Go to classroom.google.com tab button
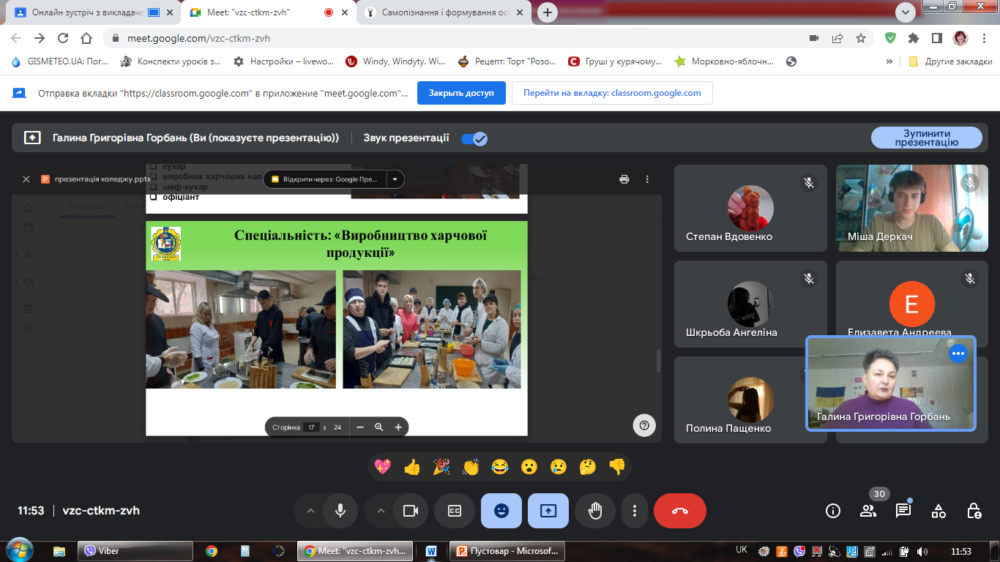 612,93
